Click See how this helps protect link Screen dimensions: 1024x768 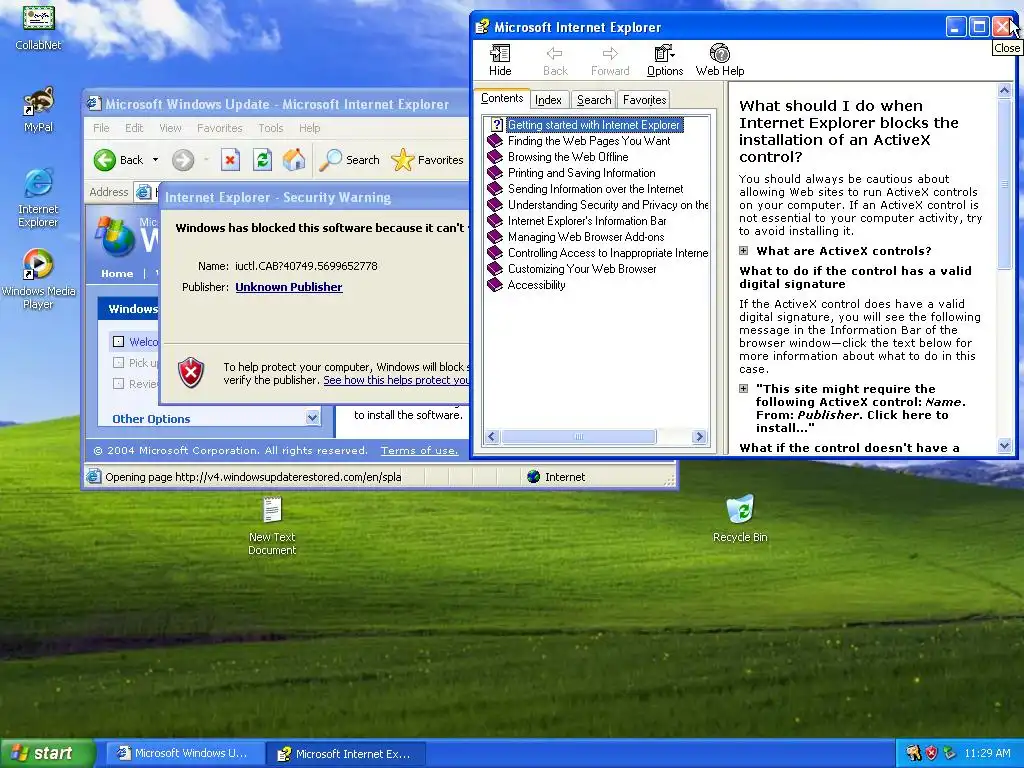coord(396,380)
